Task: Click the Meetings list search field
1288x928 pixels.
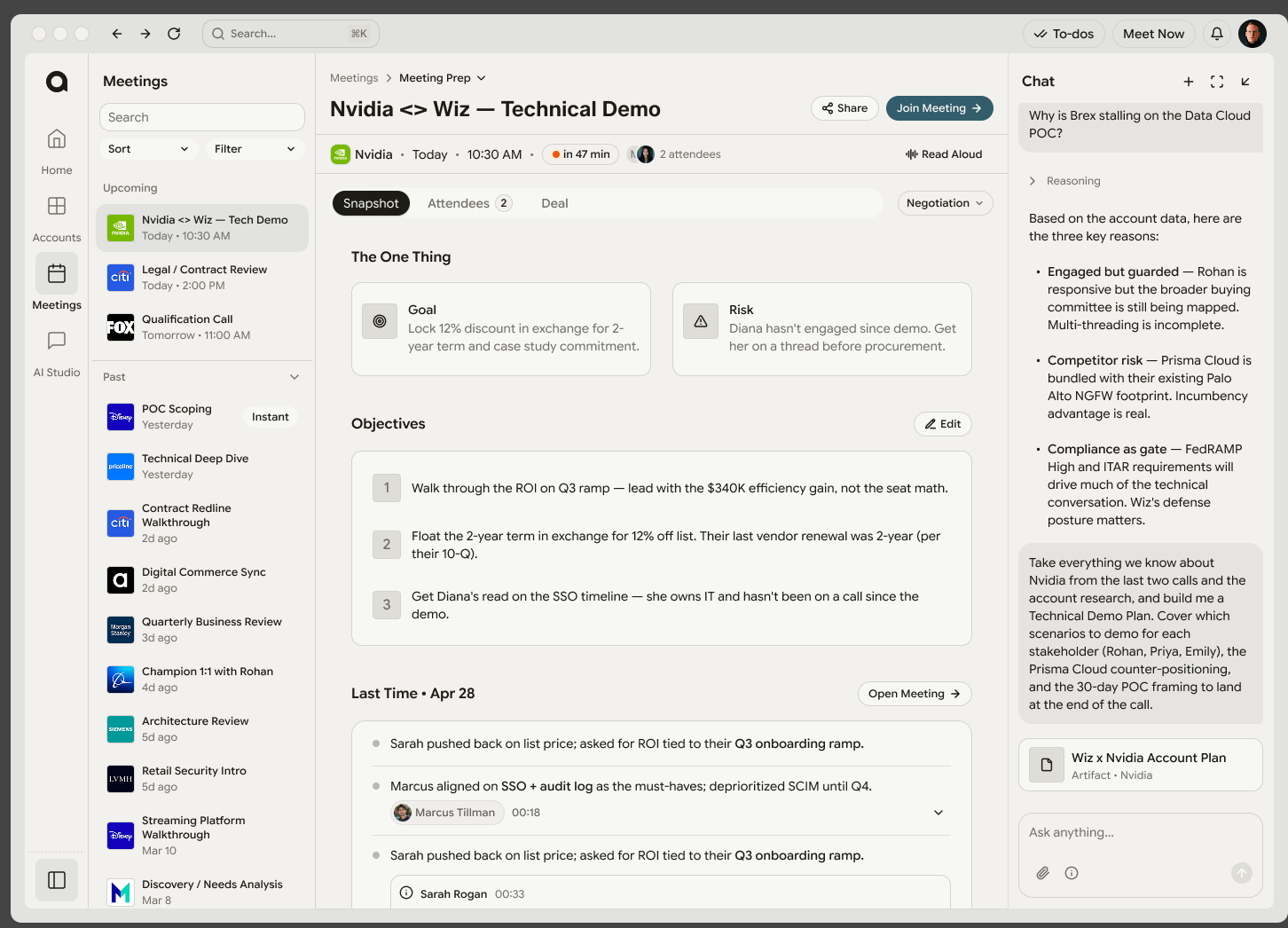Action: (x=202, y=117)
